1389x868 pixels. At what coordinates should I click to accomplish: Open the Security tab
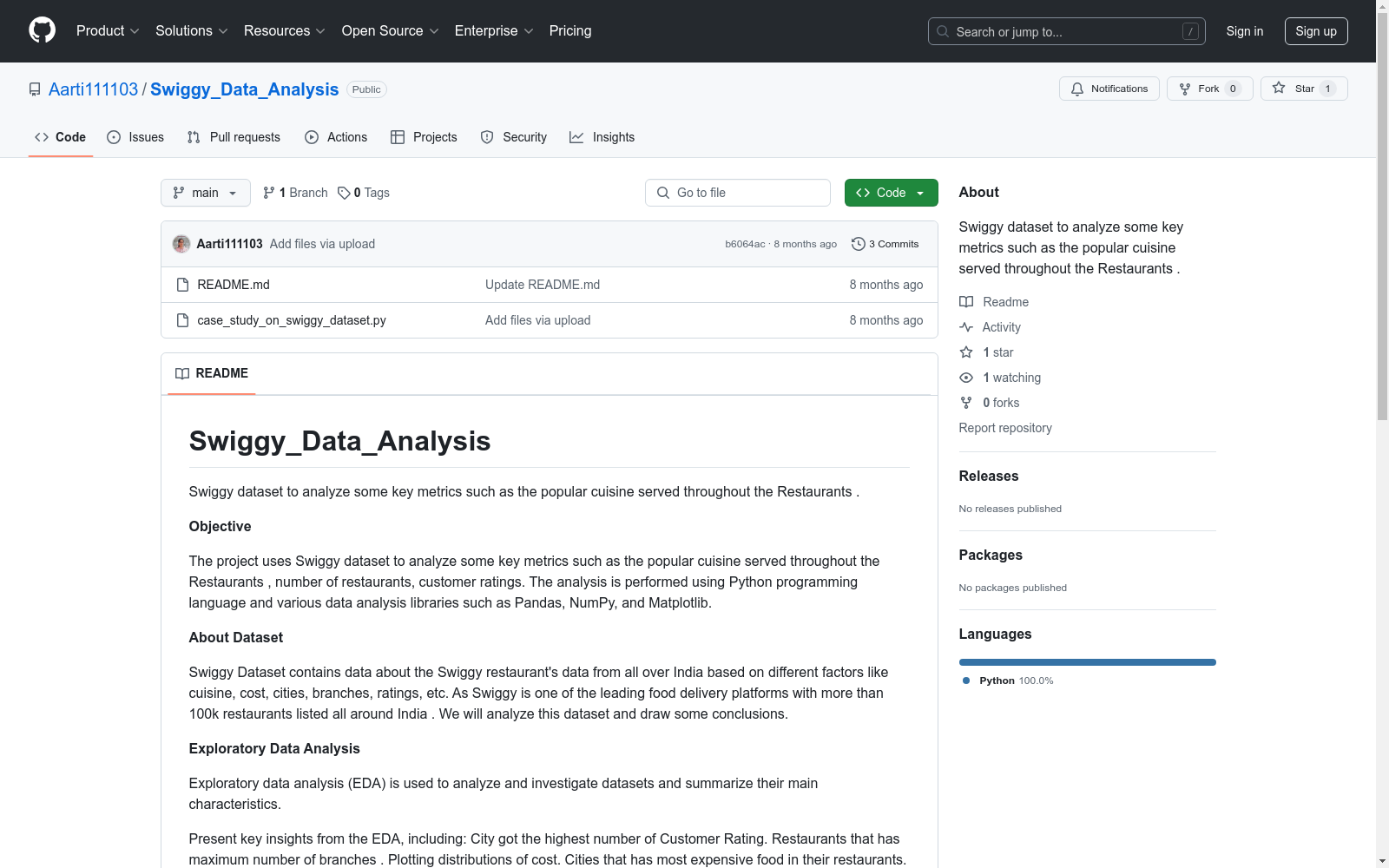[x=514, y=137]
